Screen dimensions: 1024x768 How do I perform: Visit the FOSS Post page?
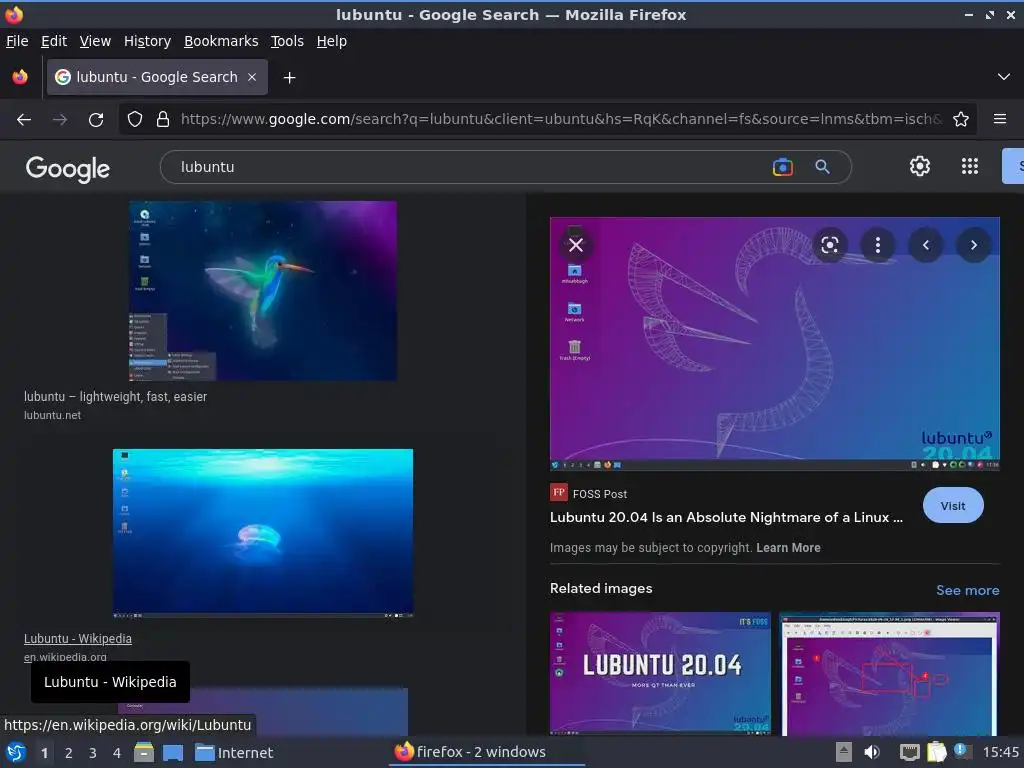tap(953, 505)
